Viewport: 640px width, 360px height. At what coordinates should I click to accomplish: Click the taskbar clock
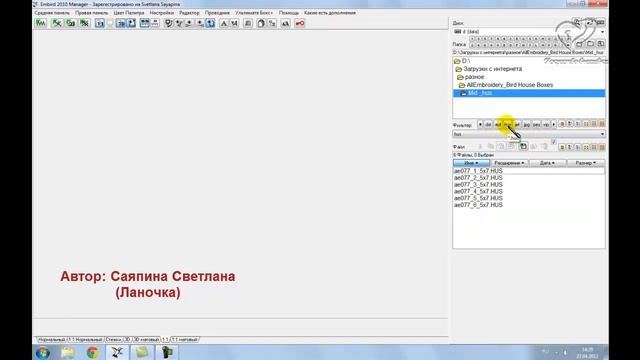[588, 353]
